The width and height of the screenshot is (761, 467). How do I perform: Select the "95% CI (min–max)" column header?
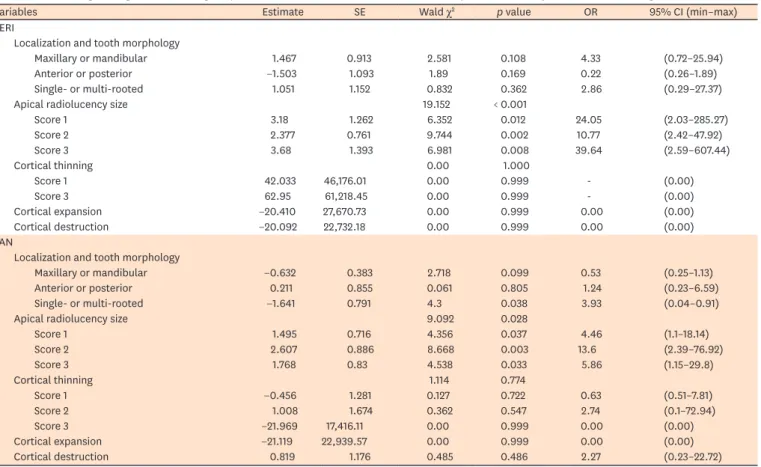(693, 12)
